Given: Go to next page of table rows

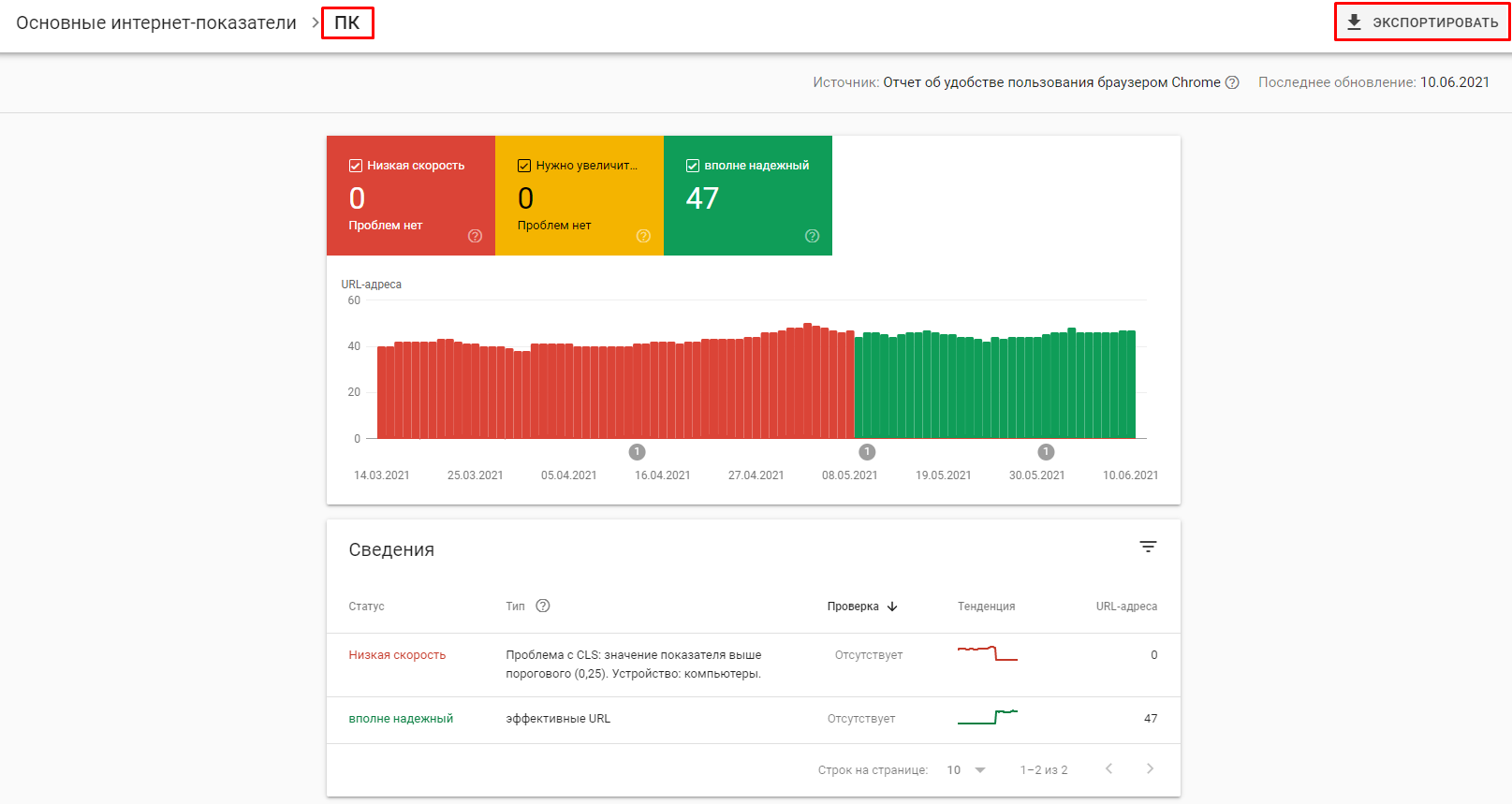Looking at the screenshot, I should [x=1150, y=769].
